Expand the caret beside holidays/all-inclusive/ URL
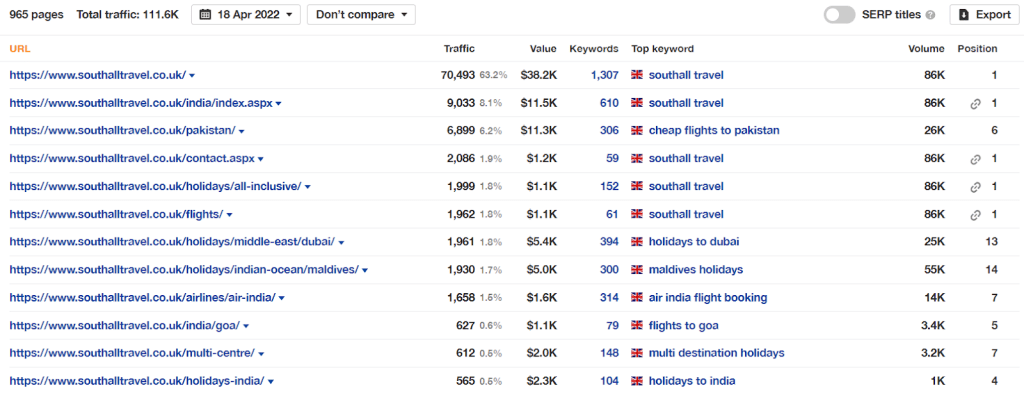1024x393 pixels. pyautogui.click(x=308, y=187)
